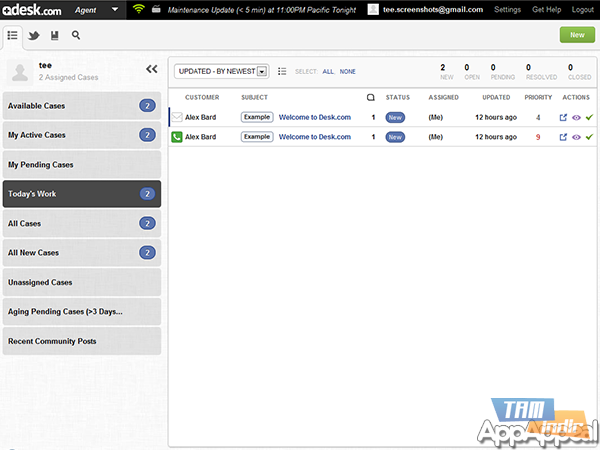Select Available Cases filter

coord(82,106)
